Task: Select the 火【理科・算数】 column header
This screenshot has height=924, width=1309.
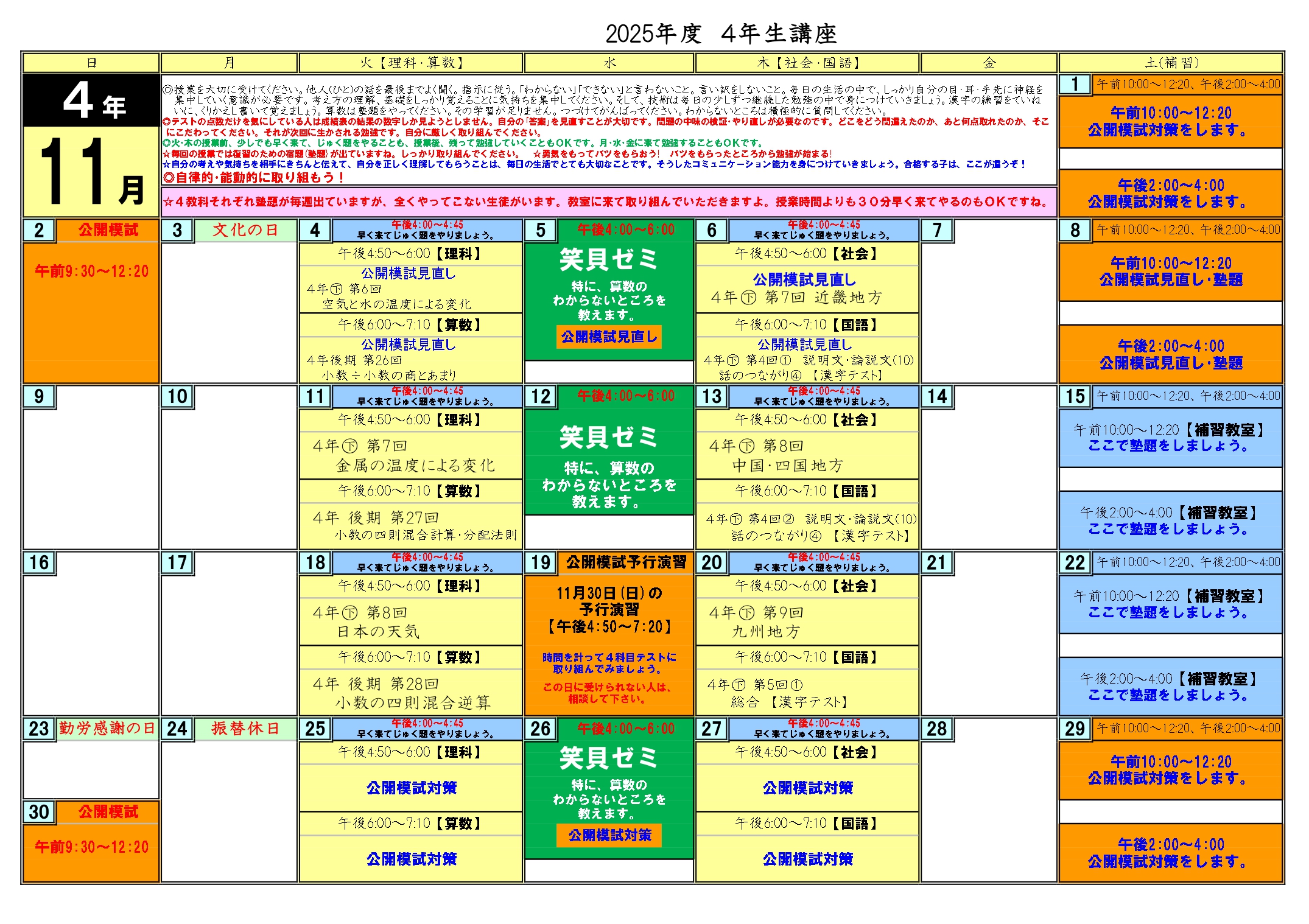Action: [411, 63]
